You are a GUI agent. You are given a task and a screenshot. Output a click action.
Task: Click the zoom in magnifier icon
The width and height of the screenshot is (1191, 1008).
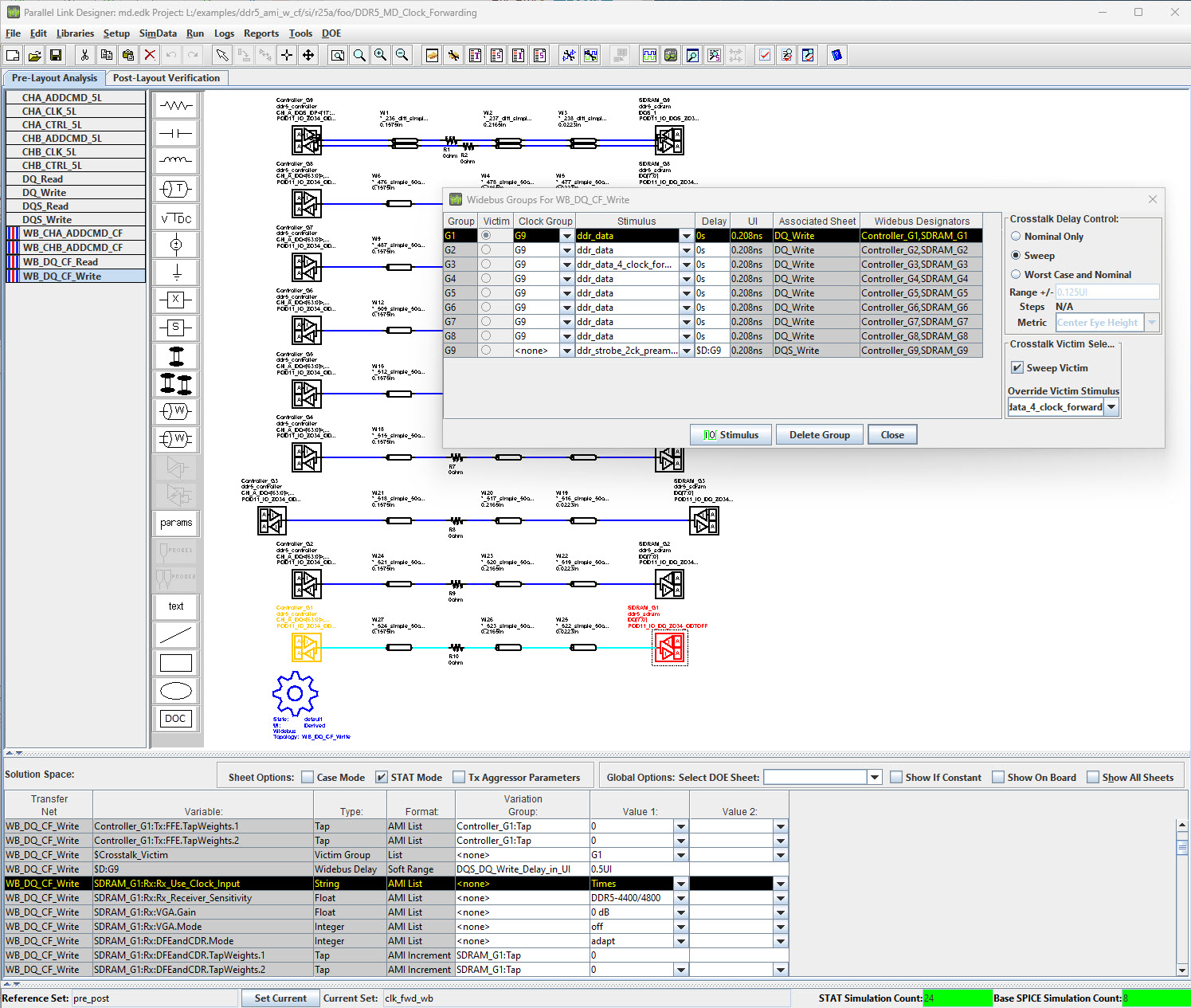pyautogui.click(x=381, y=55)
